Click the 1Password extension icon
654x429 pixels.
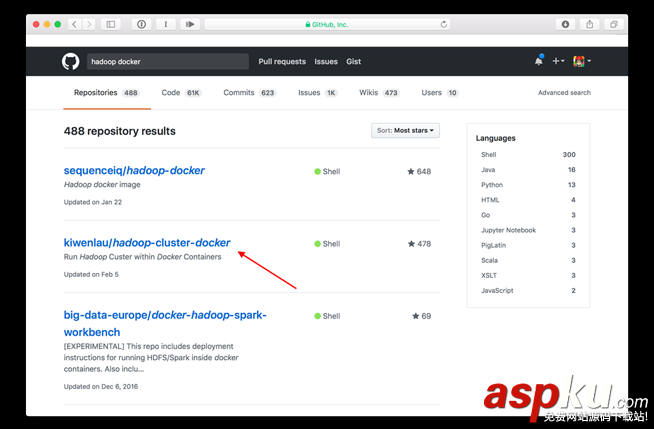pyautogui.click(x=141, y=24)
